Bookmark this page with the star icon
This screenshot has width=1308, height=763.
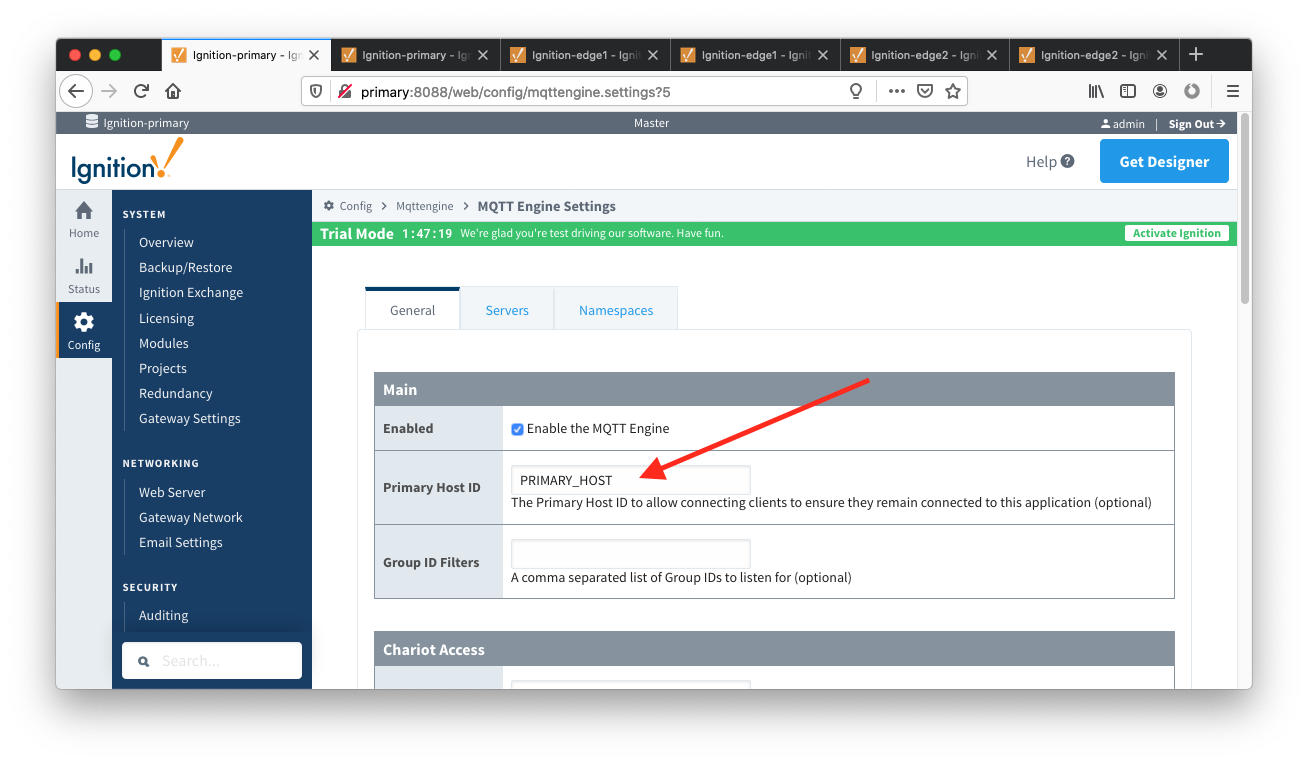(953, 91)
